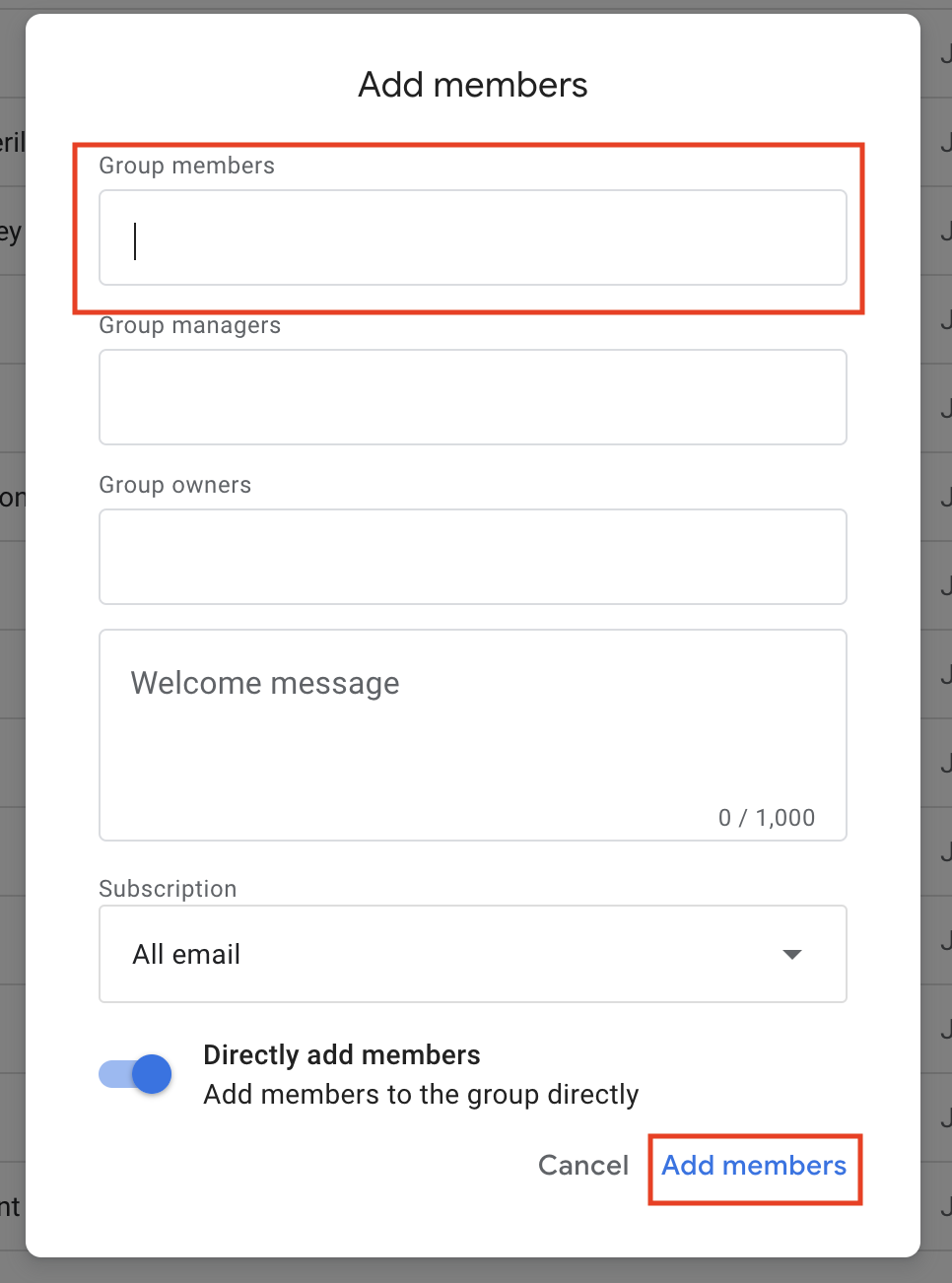Click the 0 / 1,000 character counter
This screenshot has height=1283, width=952.
[x=767, y=818]
